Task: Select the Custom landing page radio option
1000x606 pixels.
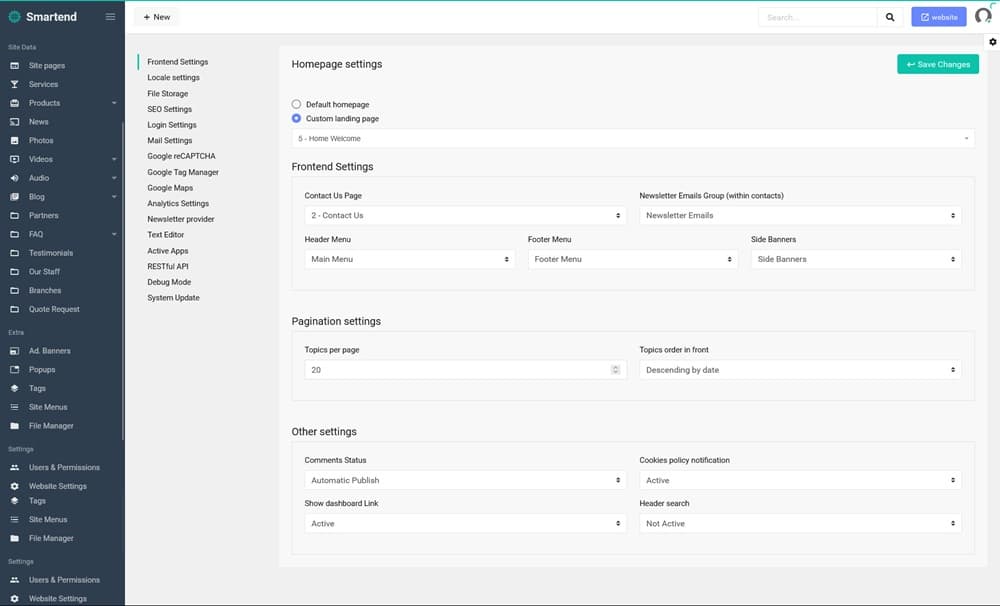Action: [296, 118]
